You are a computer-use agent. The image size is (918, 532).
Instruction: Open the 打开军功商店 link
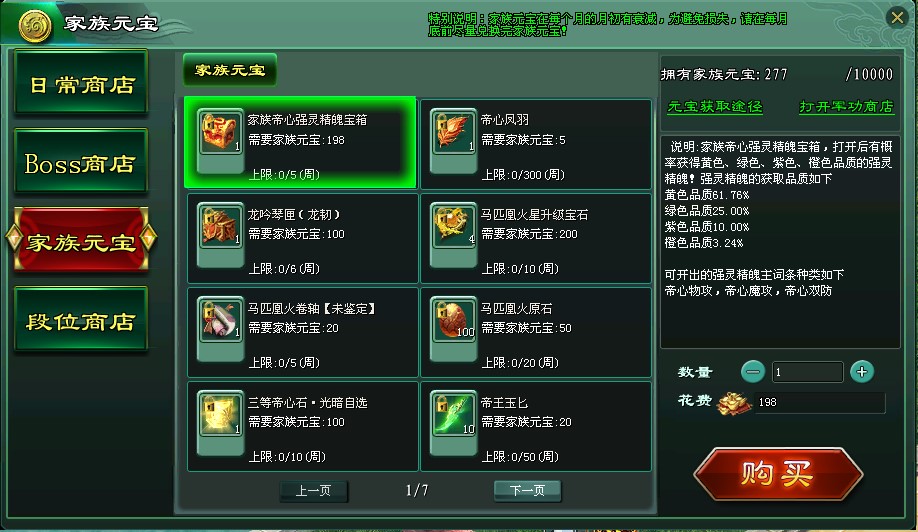(847, 107)
